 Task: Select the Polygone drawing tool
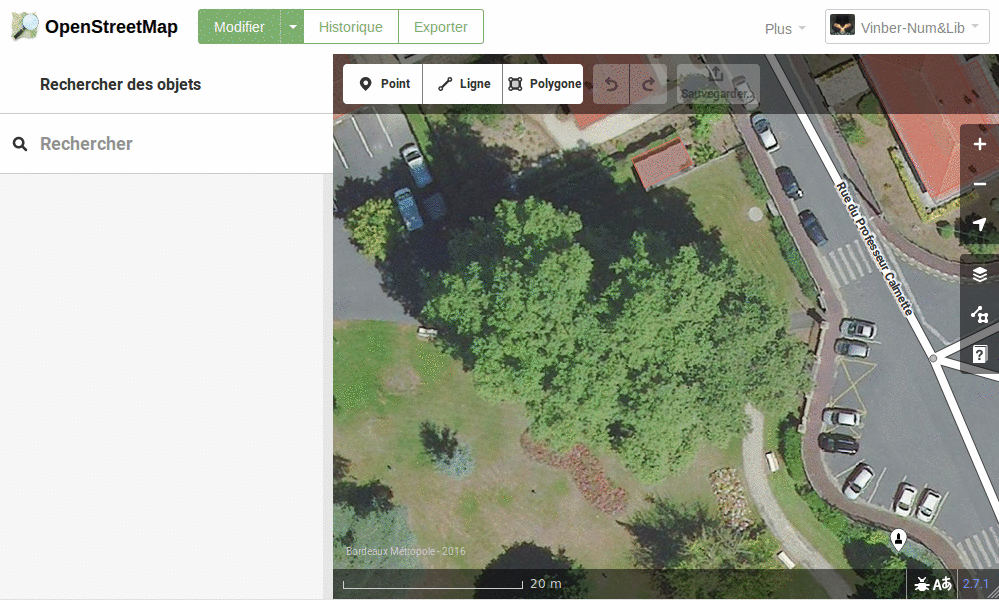click(543, 84)
